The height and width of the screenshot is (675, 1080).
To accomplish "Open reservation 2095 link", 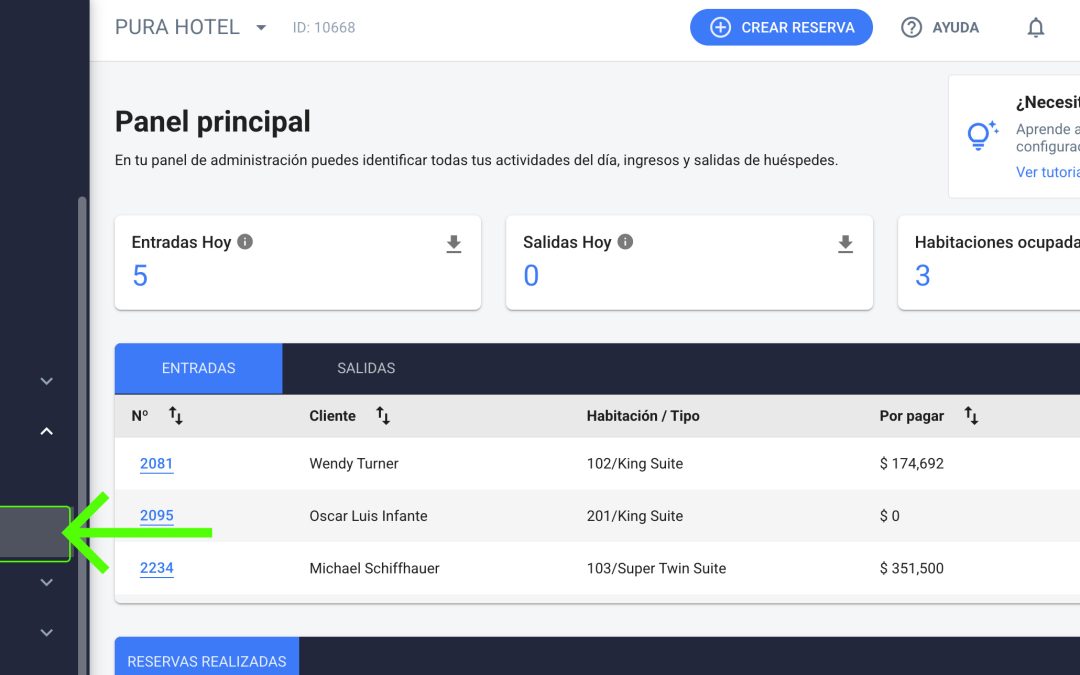I will [156, 516].
